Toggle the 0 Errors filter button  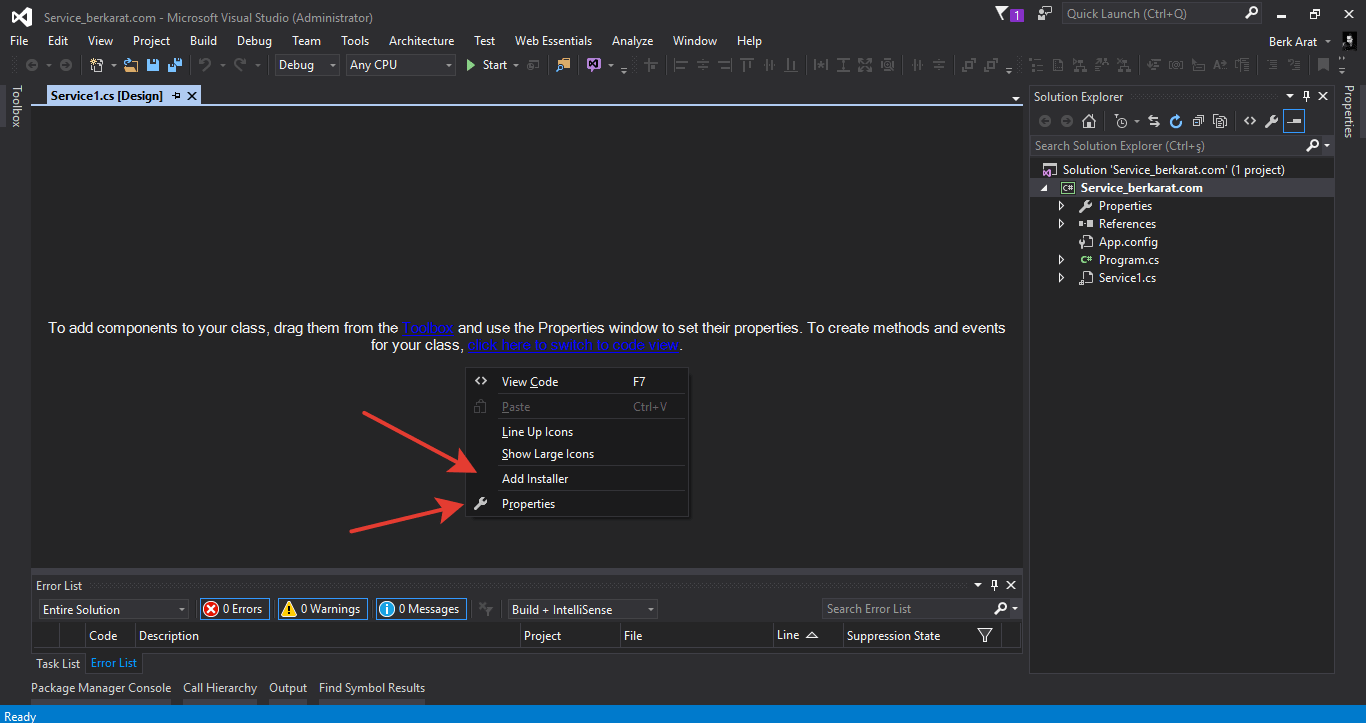click(235, 609)
